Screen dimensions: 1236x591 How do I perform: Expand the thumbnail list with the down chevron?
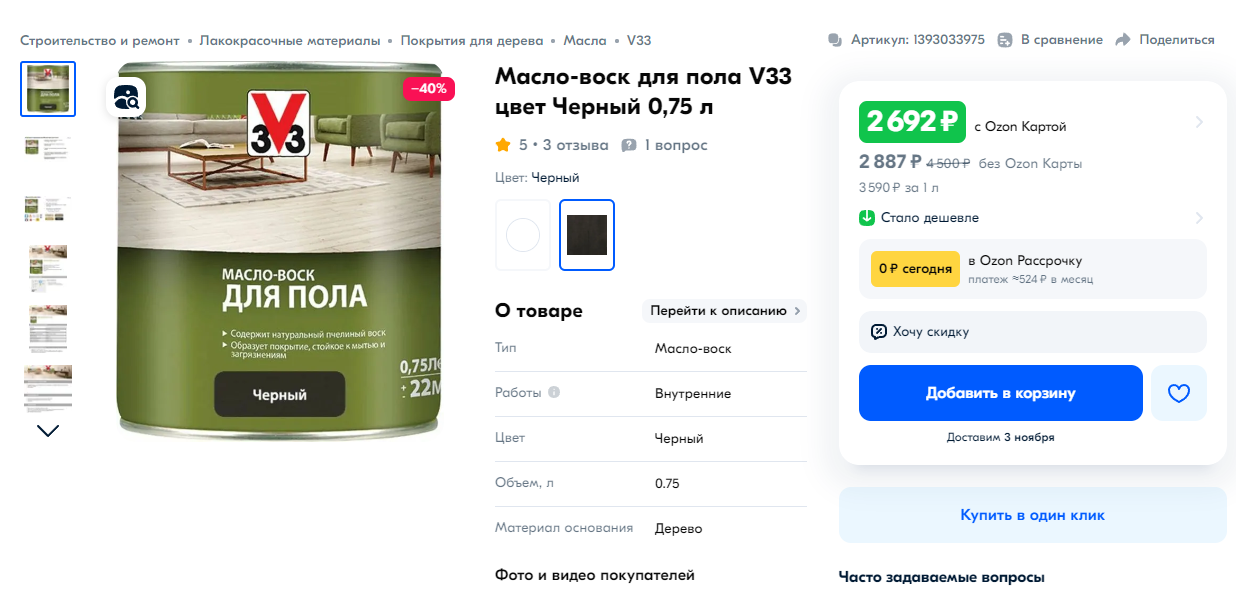coord(48,431)
